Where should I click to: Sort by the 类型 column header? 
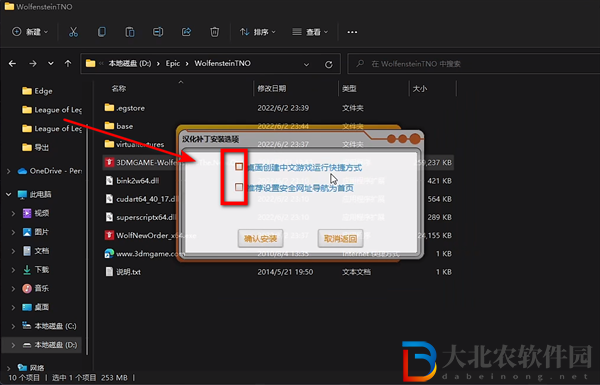point(349,89)
